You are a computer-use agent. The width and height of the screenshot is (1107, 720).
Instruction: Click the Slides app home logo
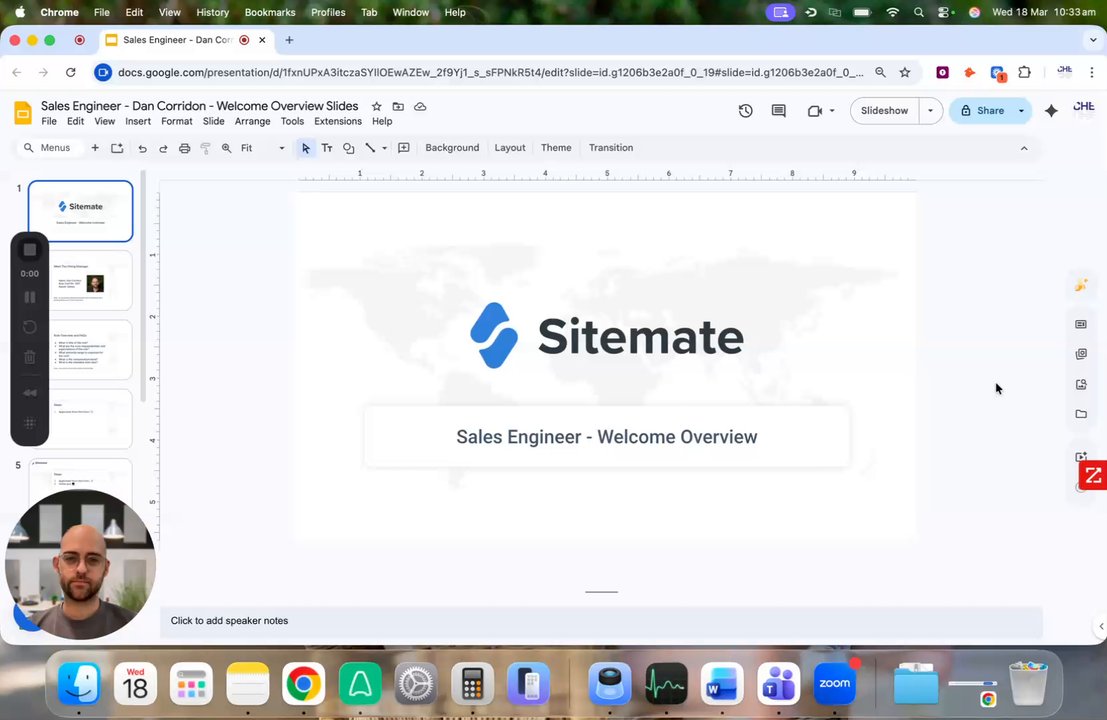23,113
